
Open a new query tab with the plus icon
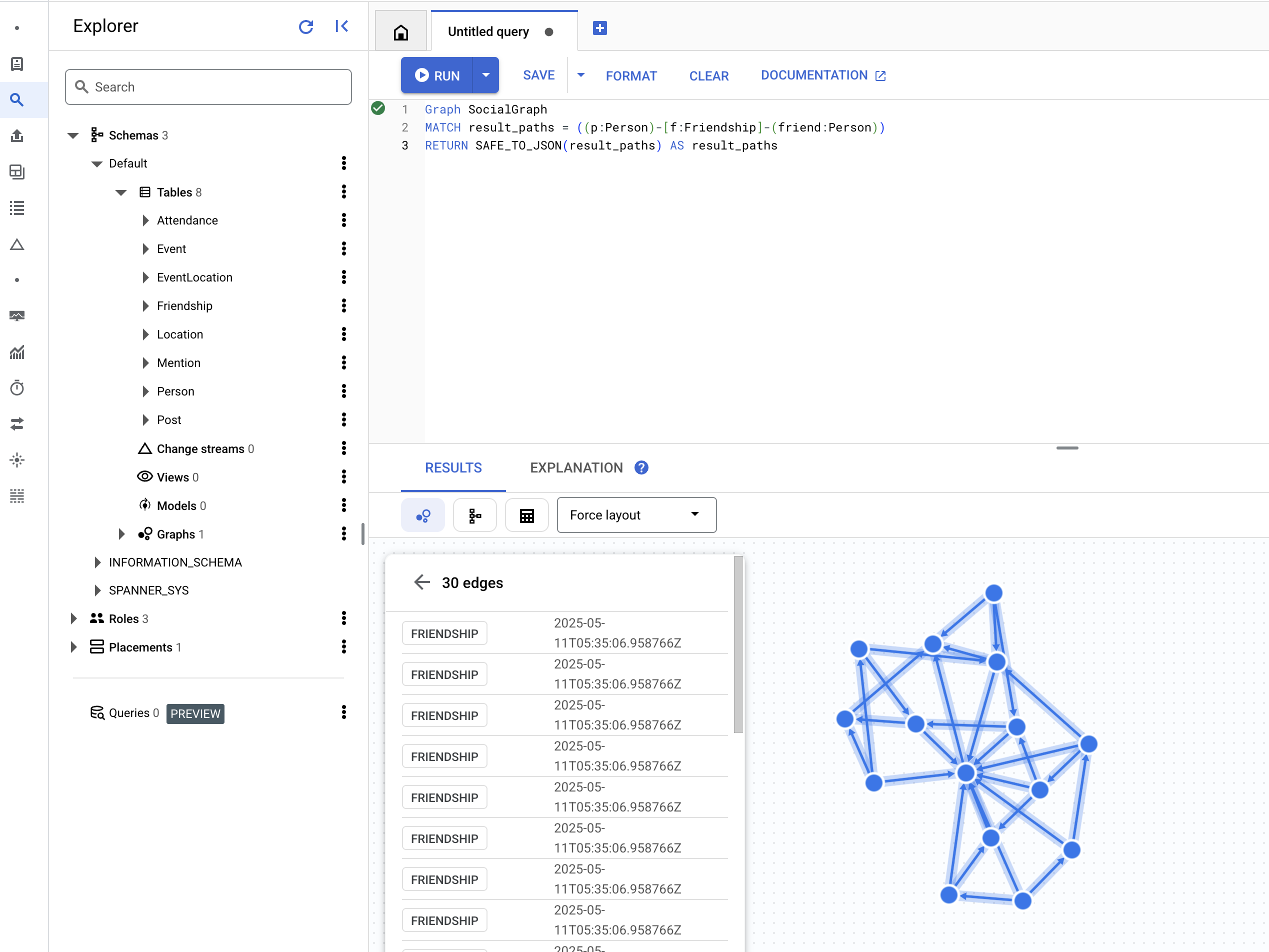(x=599, y=27)
